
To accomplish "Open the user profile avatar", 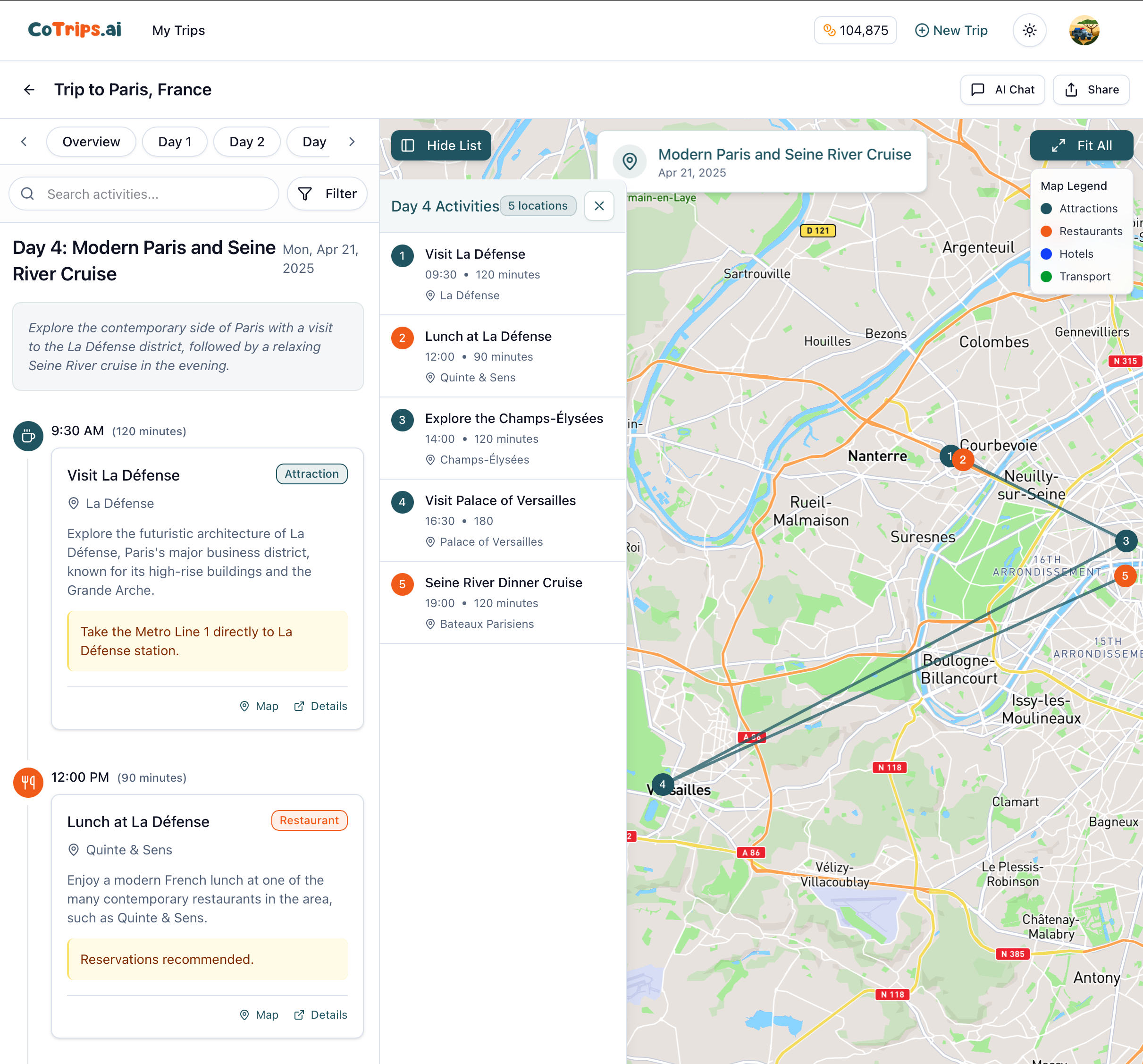I will (x=1084, y=31).
